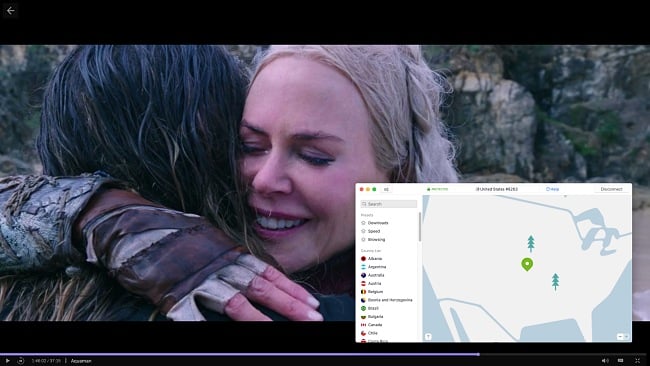Connect to Canada in country list
Screen dimensions: 650x366
(375, 325)
